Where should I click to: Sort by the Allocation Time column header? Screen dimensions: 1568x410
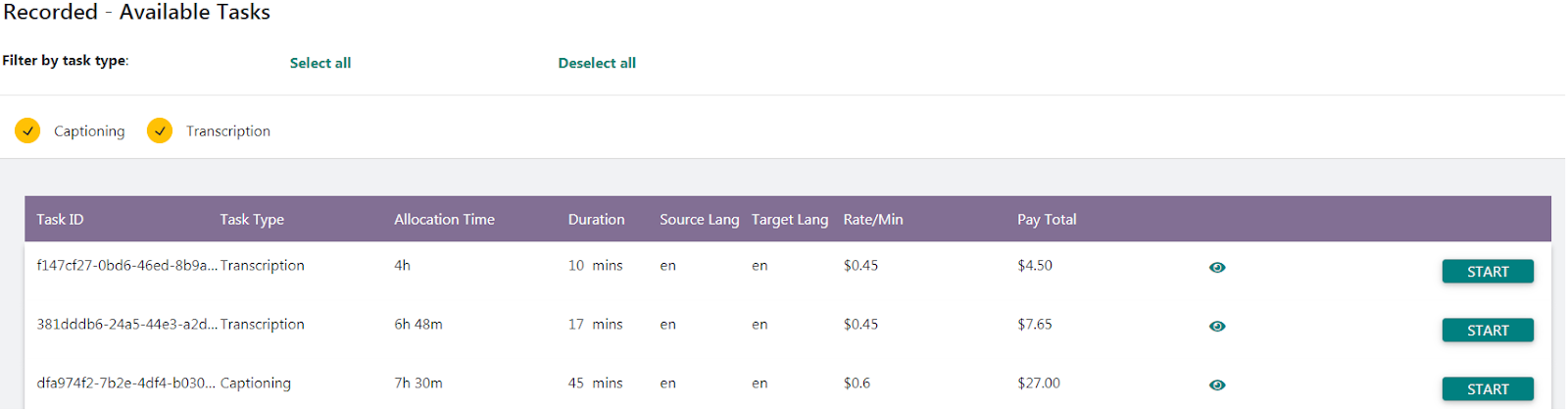point(444,220)
